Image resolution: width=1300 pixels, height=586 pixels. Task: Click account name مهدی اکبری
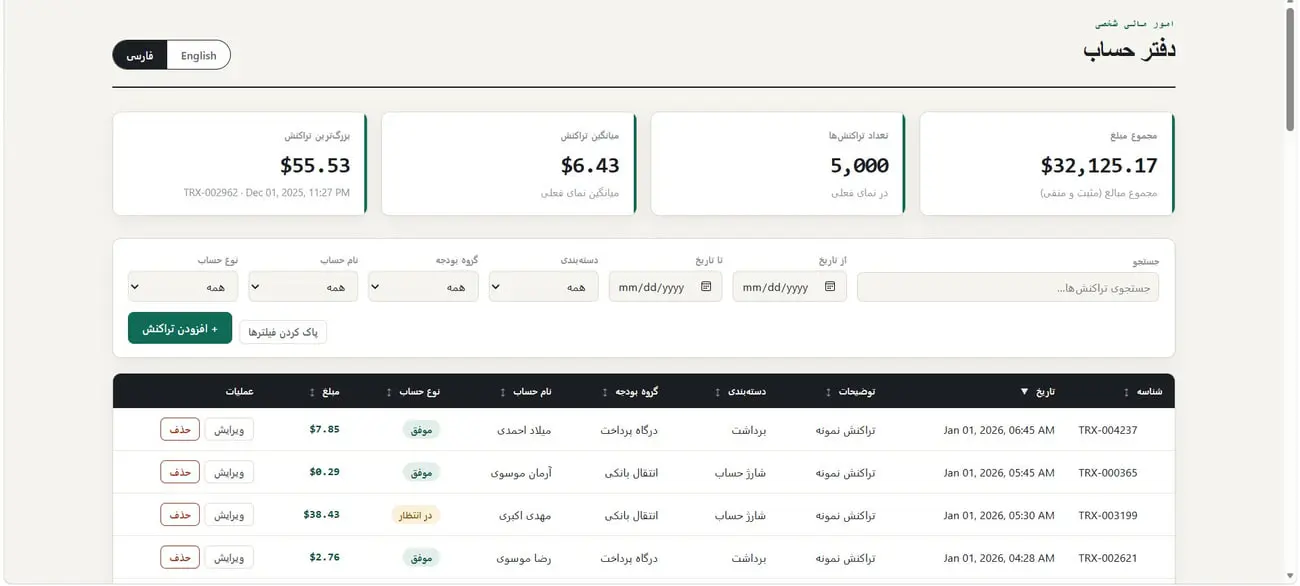[525, 515]
